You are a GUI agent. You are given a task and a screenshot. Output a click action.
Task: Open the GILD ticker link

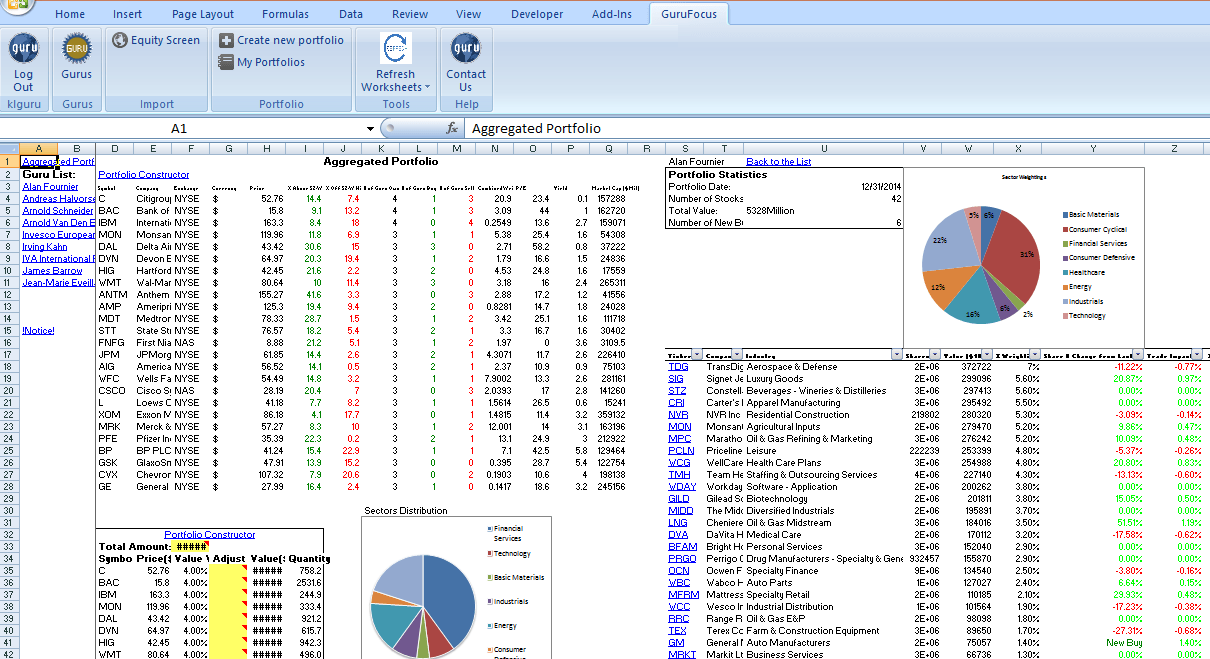pos(678,498)
